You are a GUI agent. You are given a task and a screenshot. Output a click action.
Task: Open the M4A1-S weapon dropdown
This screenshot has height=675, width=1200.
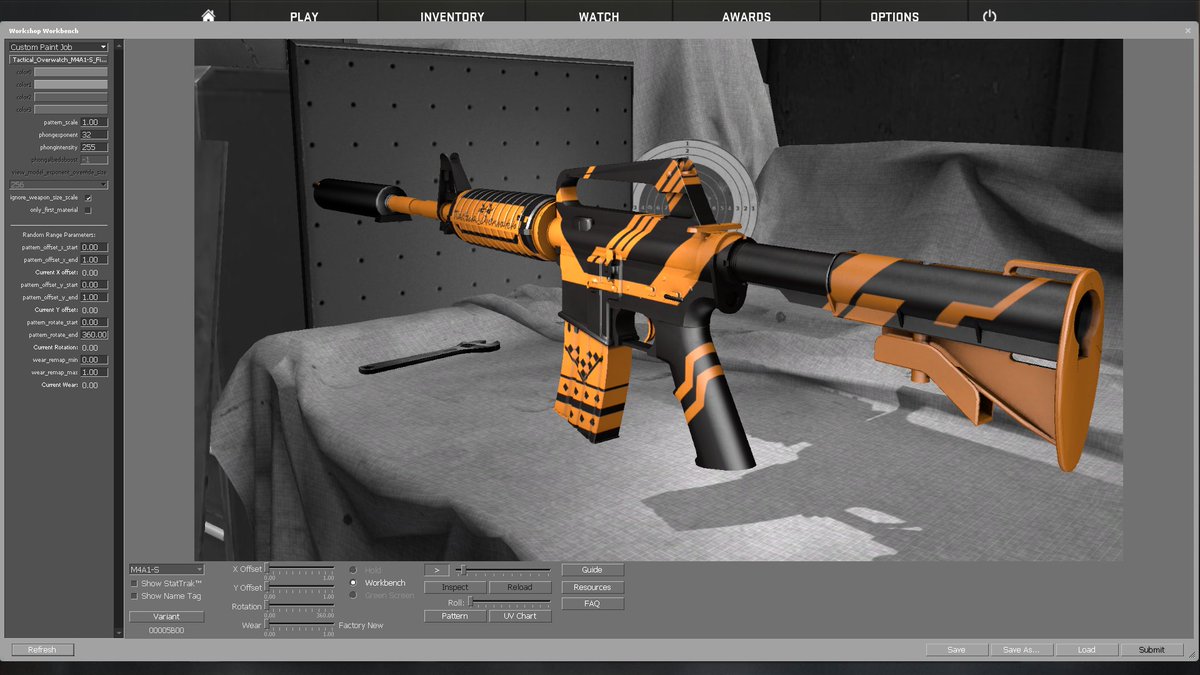tap(166, 569)
